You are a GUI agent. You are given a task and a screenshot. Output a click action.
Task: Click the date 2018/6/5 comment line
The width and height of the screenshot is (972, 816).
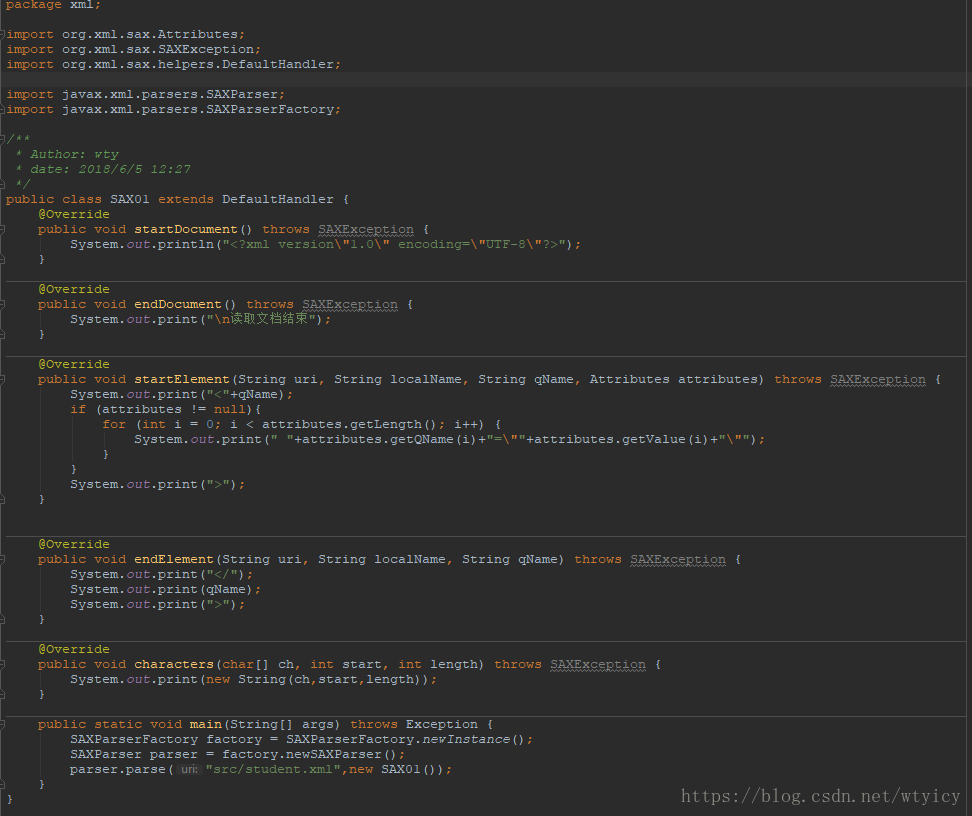pos(110,169)
